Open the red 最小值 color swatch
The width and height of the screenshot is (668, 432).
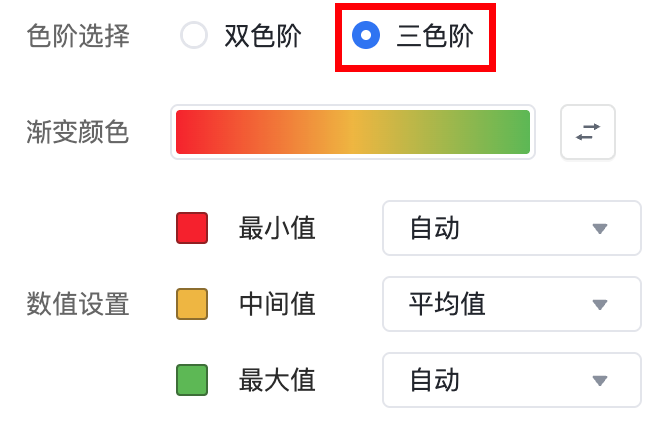(x=192, y=228)
